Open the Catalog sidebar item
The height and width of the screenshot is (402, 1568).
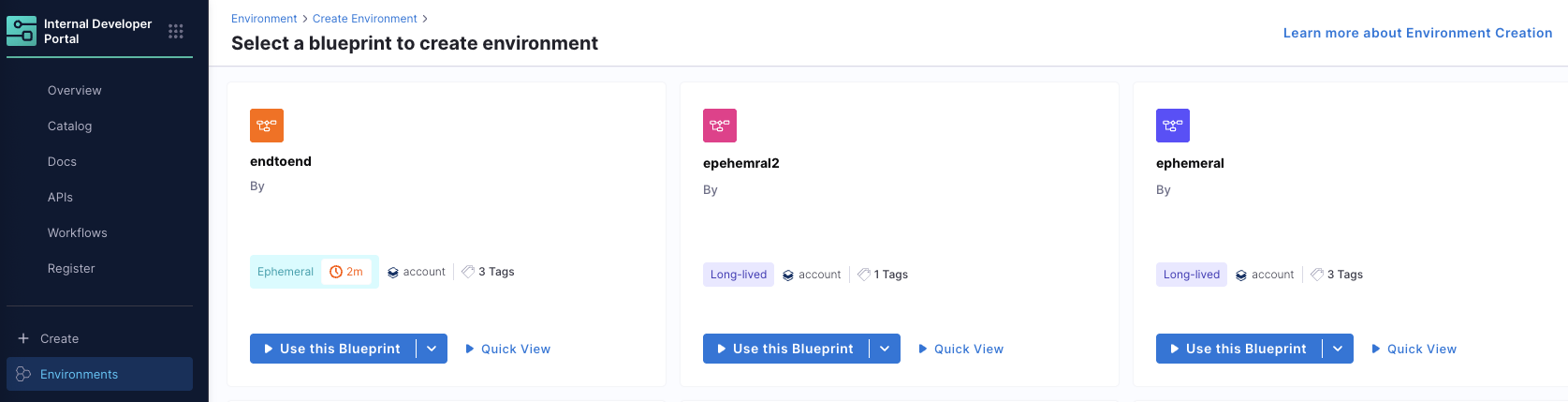(x=70, y=126)
